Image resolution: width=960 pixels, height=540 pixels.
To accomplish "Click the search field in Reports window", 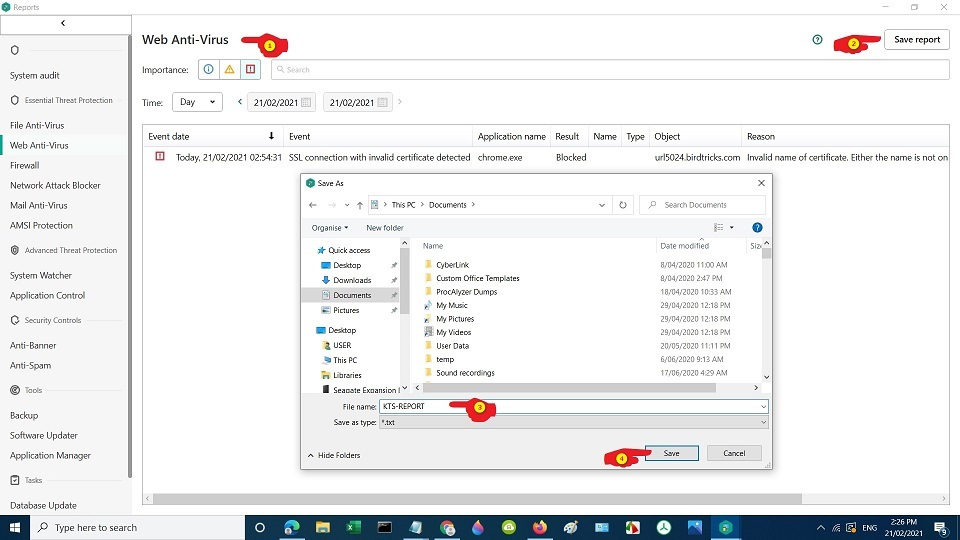I will [610, 69].
